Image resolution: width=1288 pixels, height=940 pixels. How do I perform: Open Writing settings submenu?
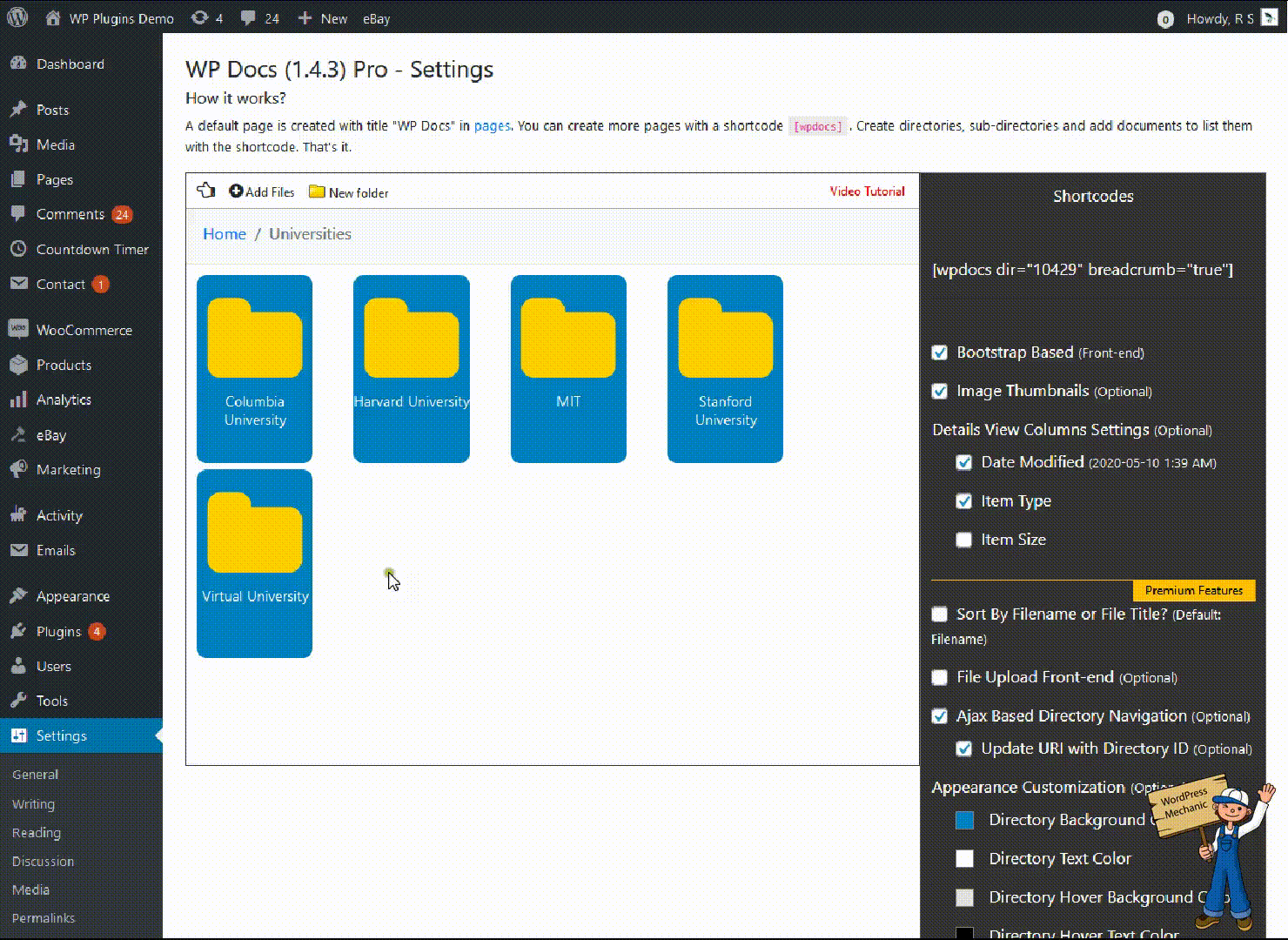click(x=34, y=804)
